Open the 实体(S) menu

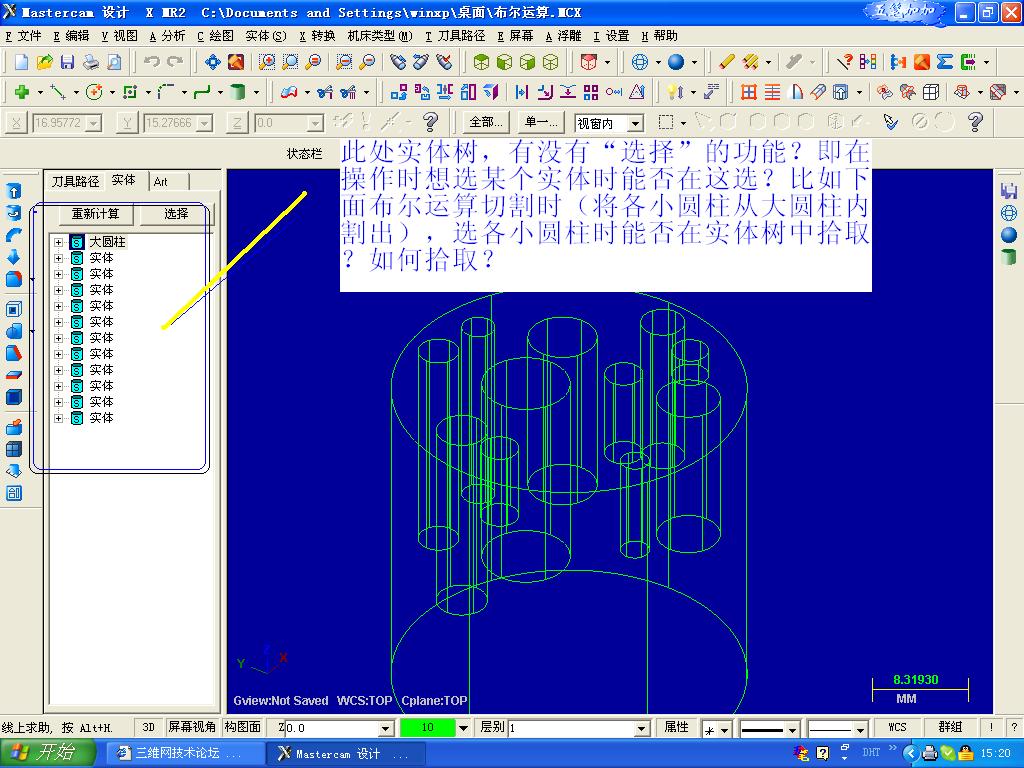coord(266,36)
